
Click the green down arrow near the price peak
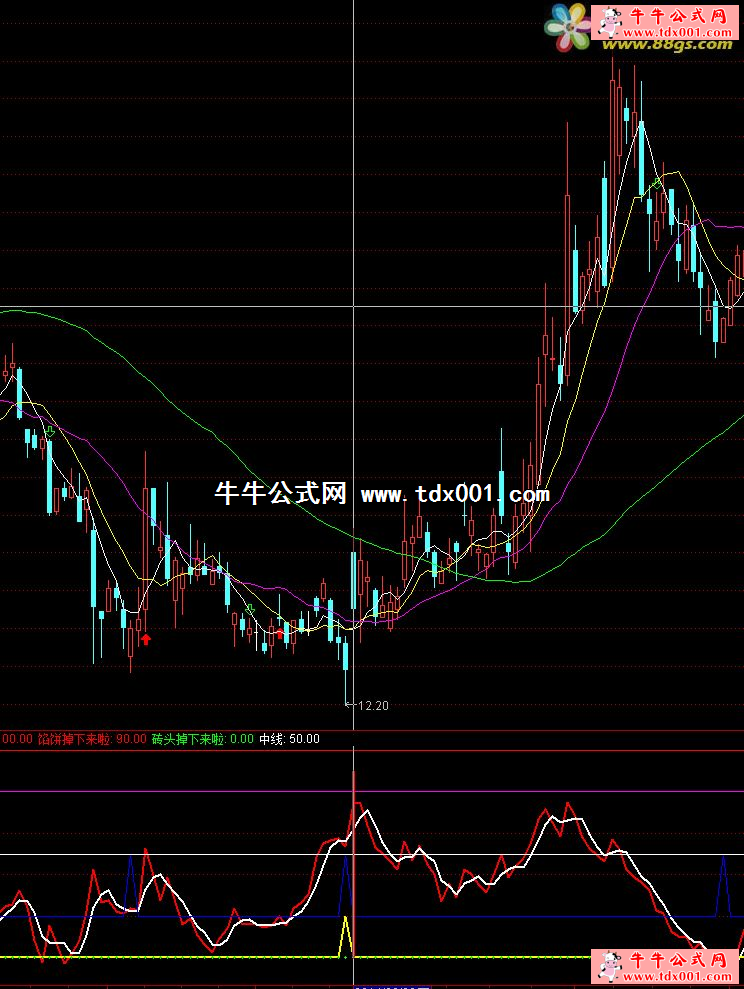pos(656,184)
